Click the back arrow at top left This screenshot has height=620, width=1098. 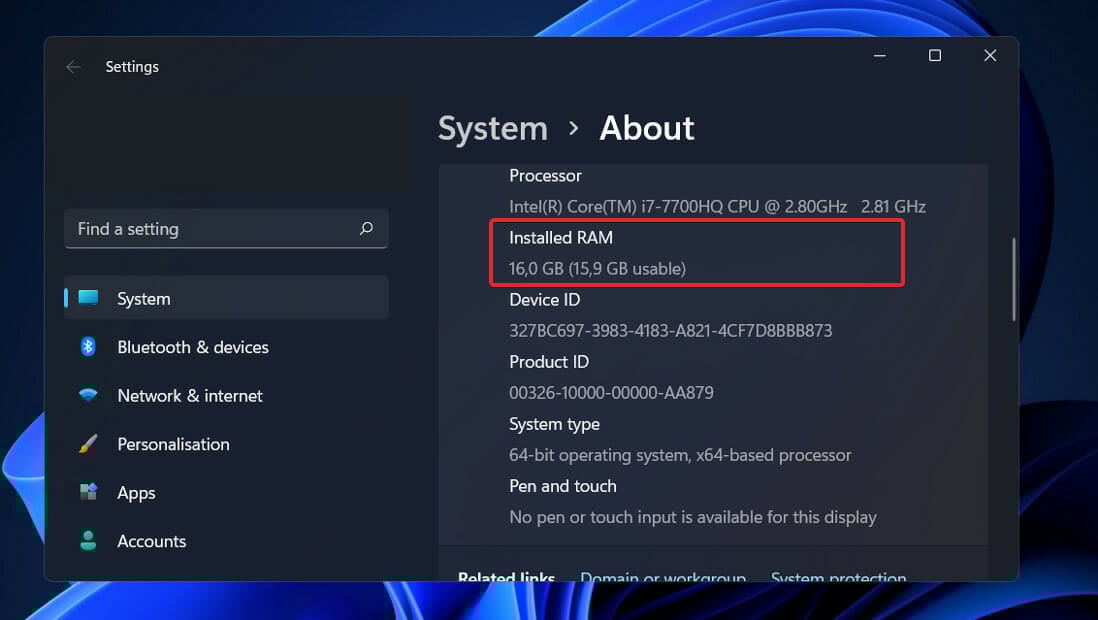pos(73,66)
